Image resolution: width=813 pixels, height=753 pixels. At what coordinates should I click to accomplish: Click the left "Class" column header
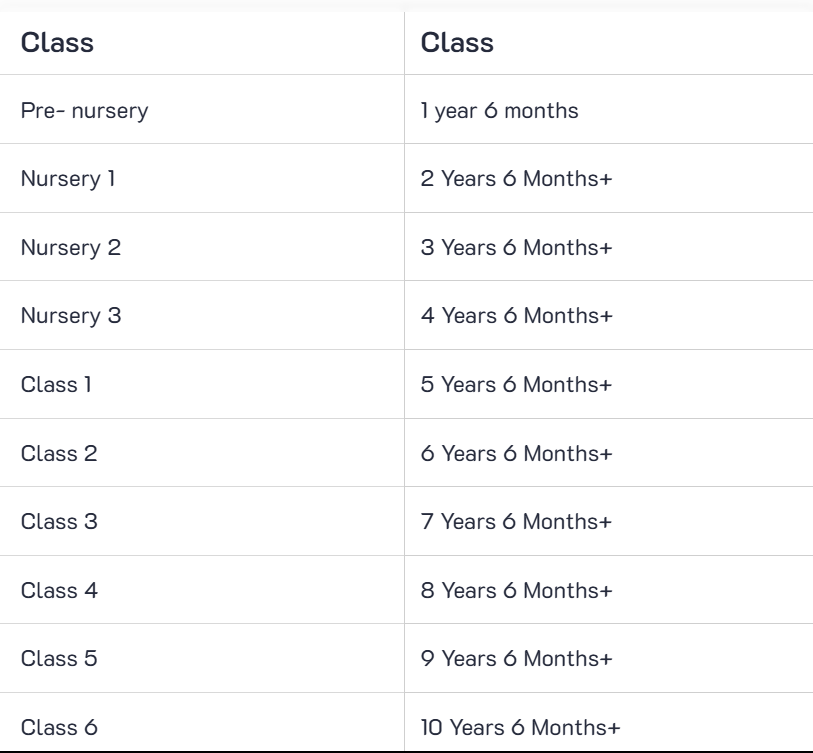(x=58, y=43)
